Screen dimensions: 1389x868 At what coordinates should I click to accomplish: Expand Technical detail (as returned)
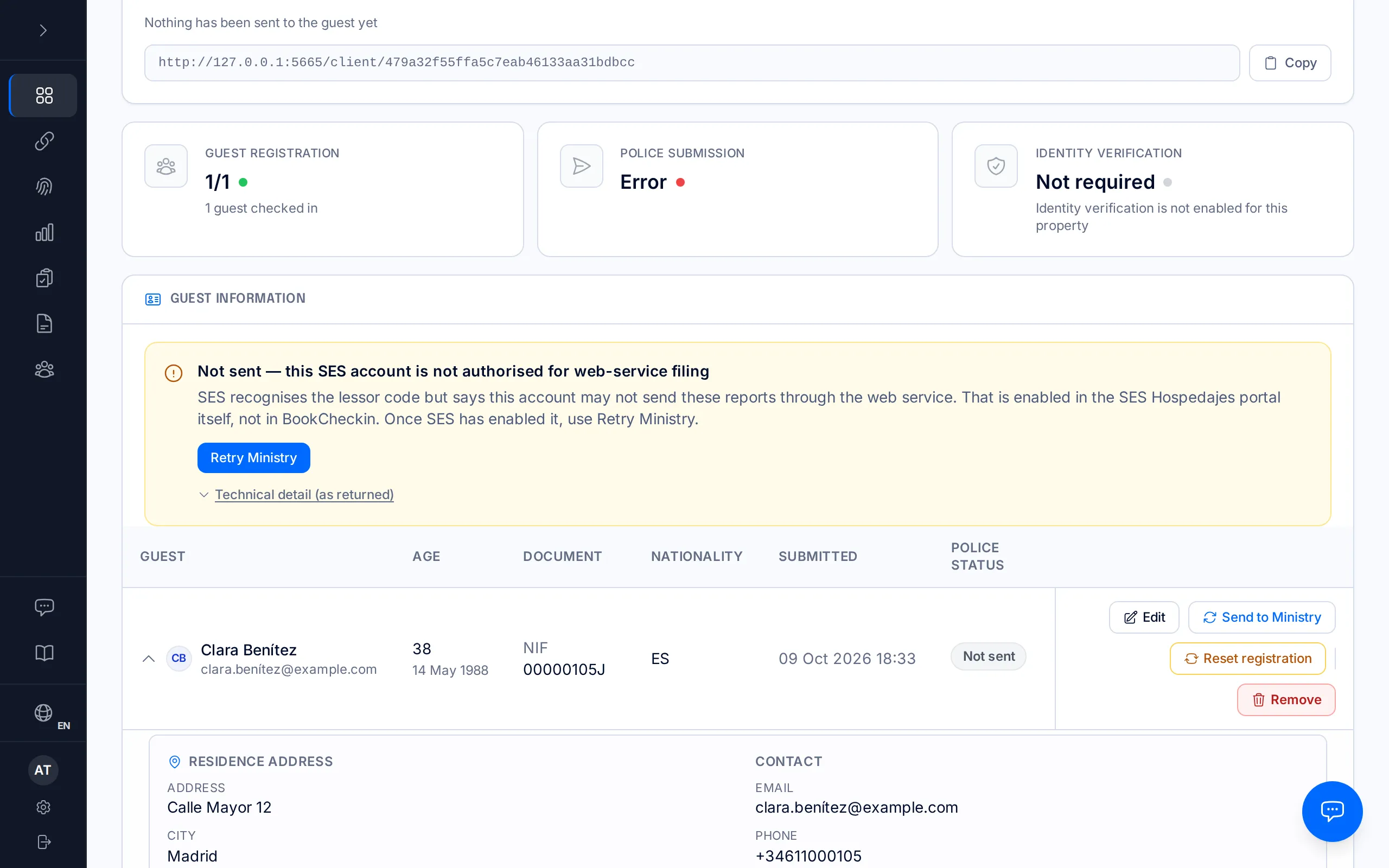304,494
